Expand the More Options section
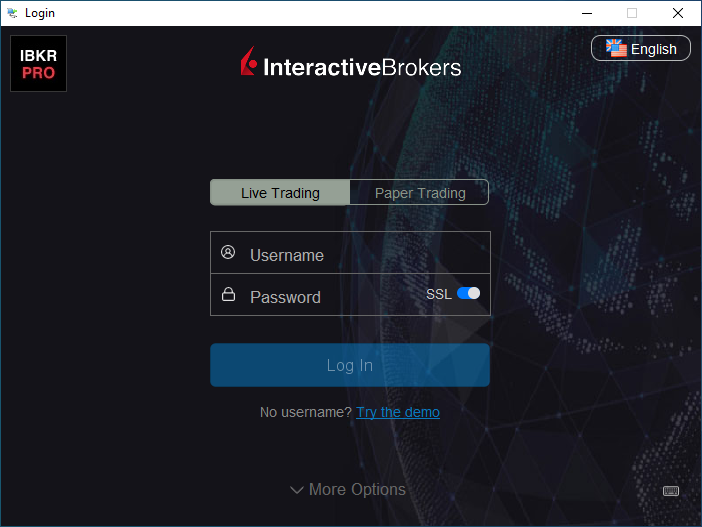 coord(348,489)
